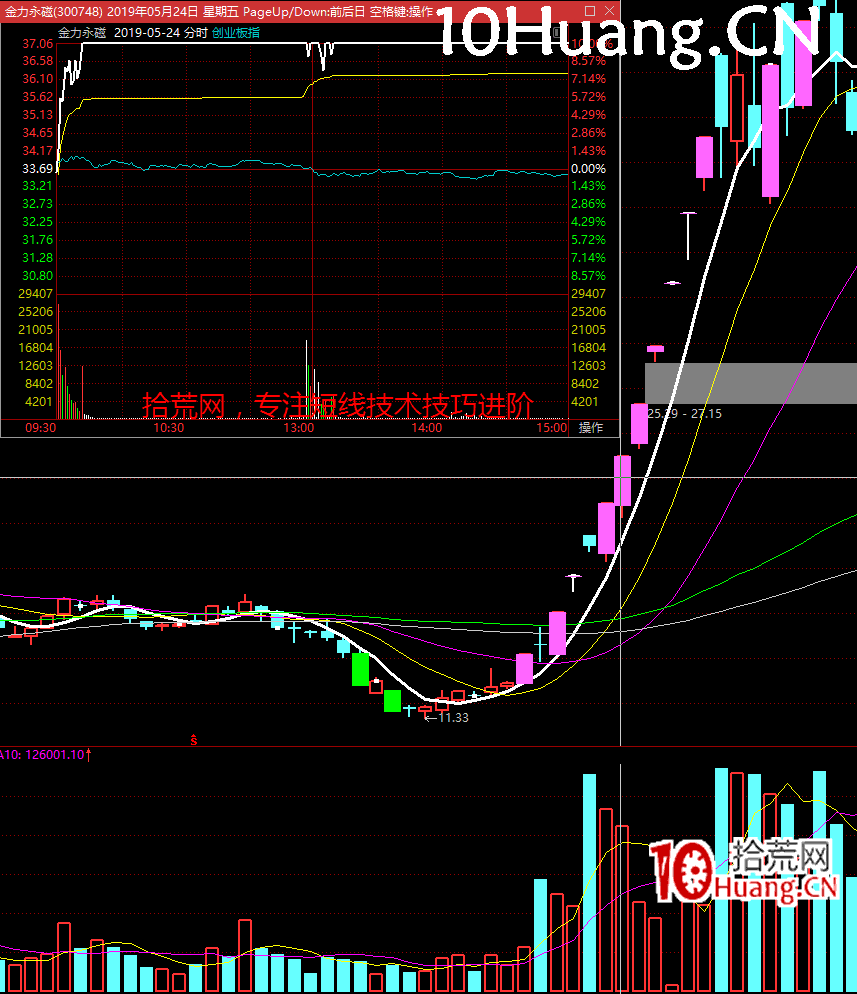Click the 25.29 - 27.15 gap label
Viewport: 857px width, 994px height.
click(685, 413)
